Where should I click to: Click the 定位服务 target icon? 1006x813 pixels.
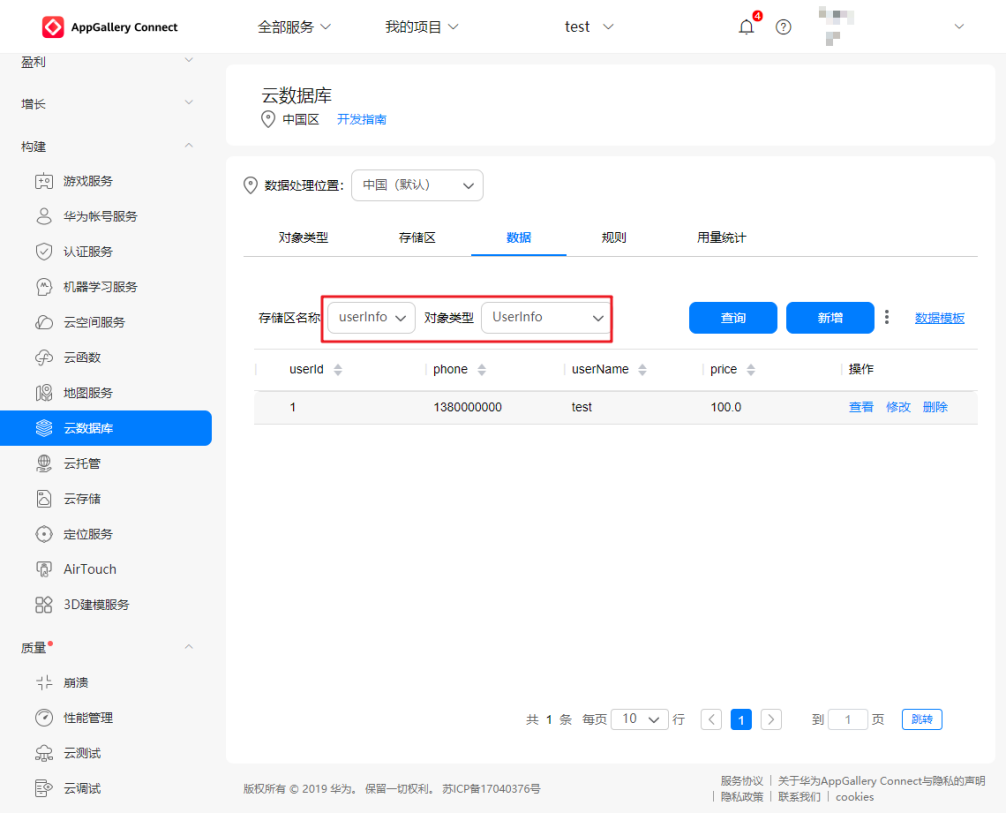click(x=44, y=534)
